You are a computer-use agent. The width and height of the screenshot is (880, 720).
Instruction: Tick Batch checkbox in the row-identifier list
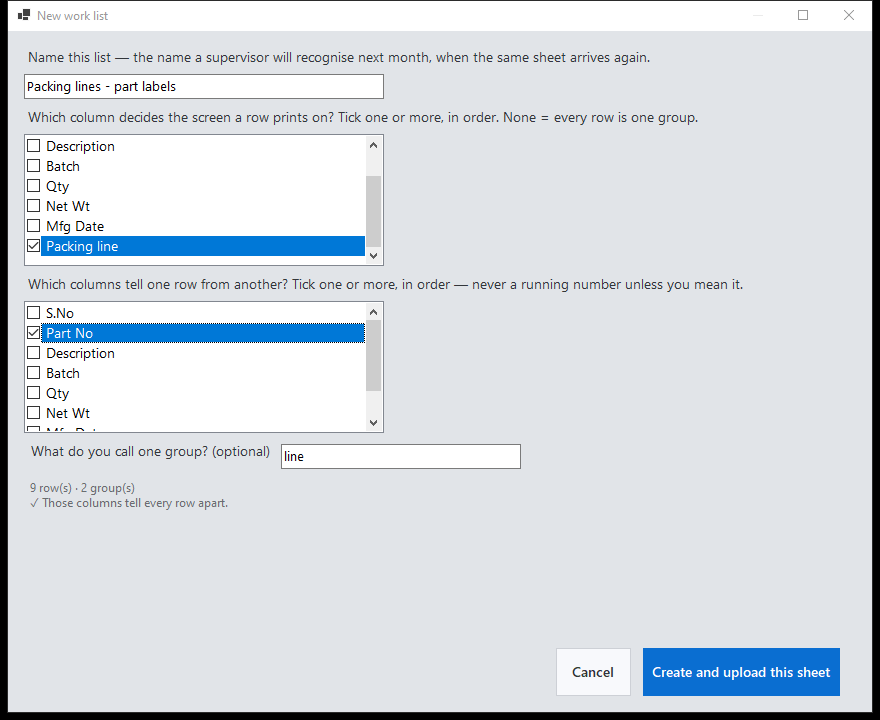[x=34, y=373]
